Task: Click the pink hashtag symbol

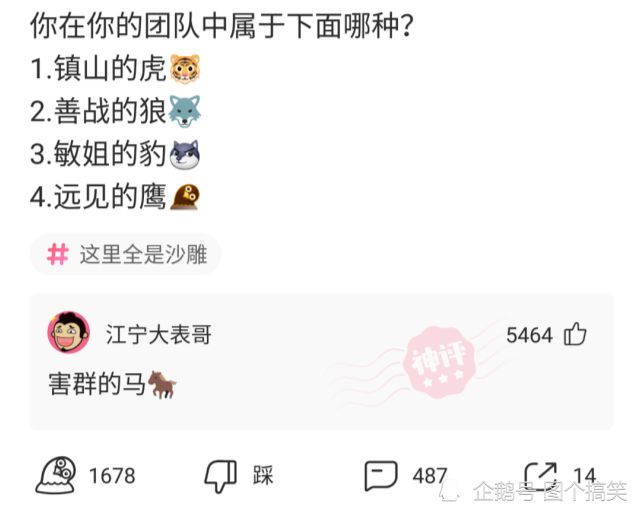Action: coord(58,254)
